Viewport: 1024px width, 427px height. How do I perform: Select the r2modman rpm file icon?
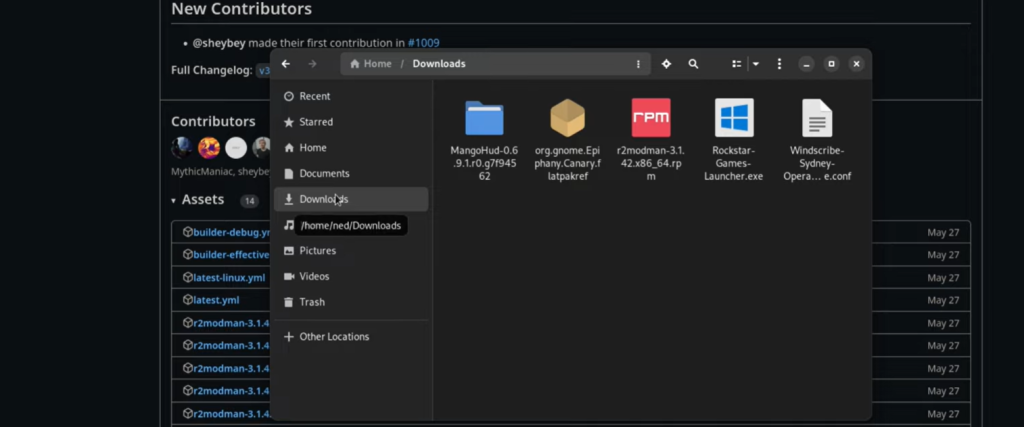pos(650,118)
